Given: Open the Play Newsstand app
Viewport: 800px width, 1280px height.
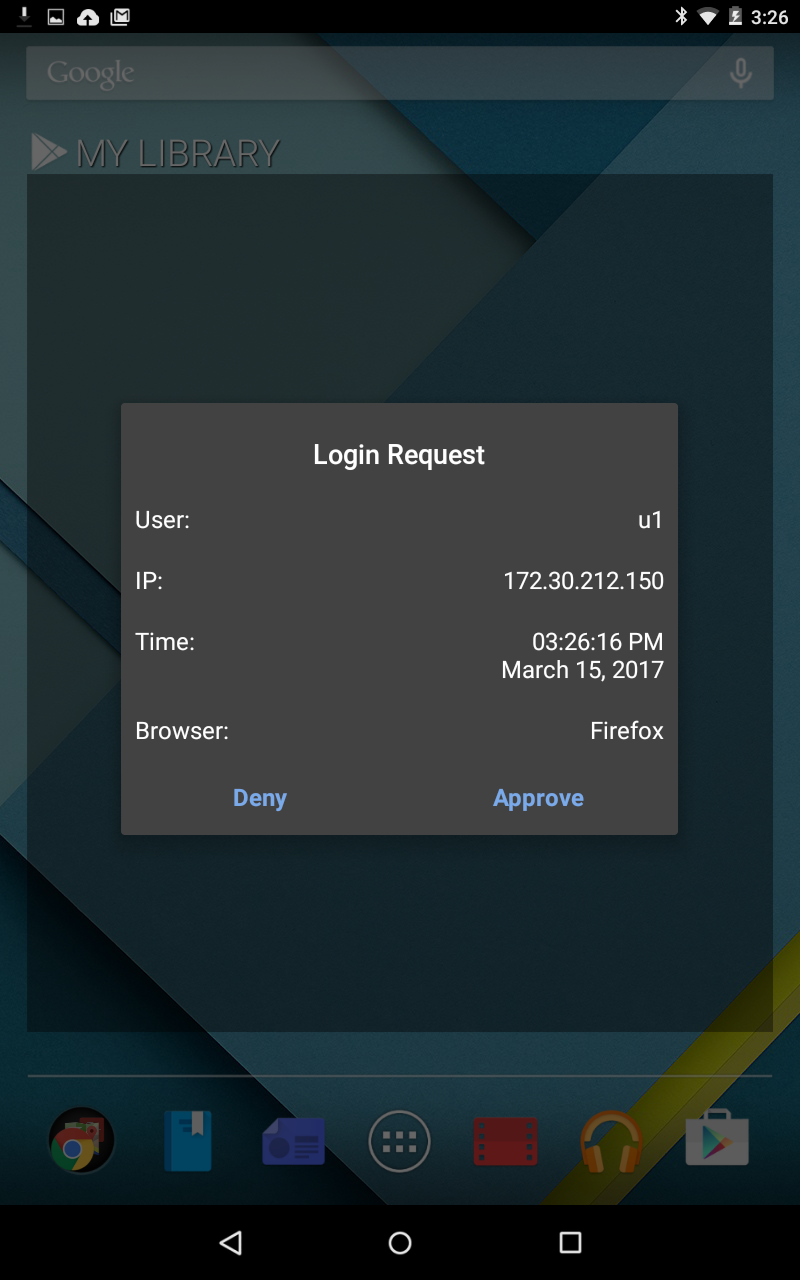Looking at the screenshot, I should tap(294, 1141).
